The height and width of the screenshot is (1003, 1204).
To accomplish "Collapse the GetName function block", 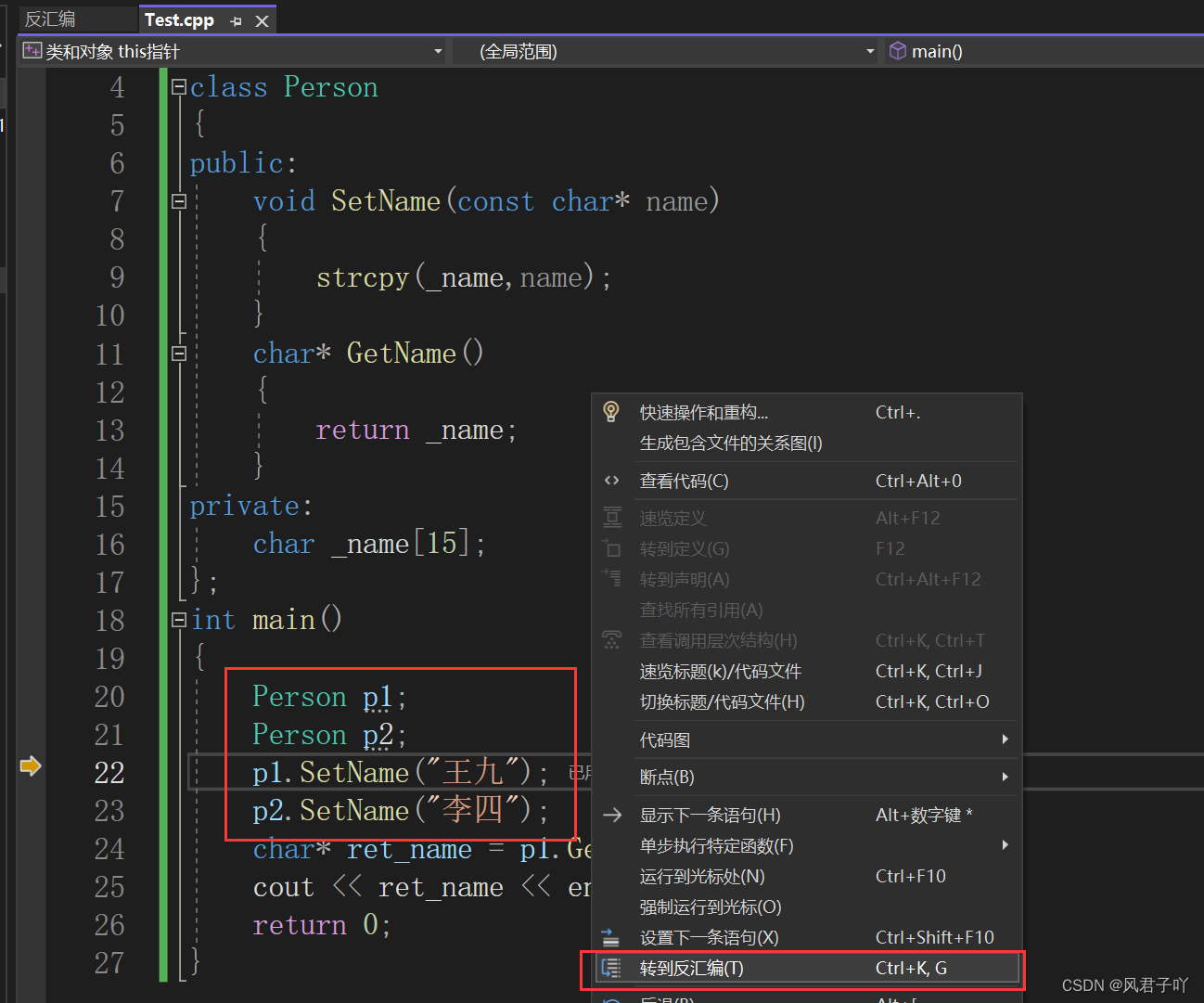I will pyautogui.click(x=179, y=354).
